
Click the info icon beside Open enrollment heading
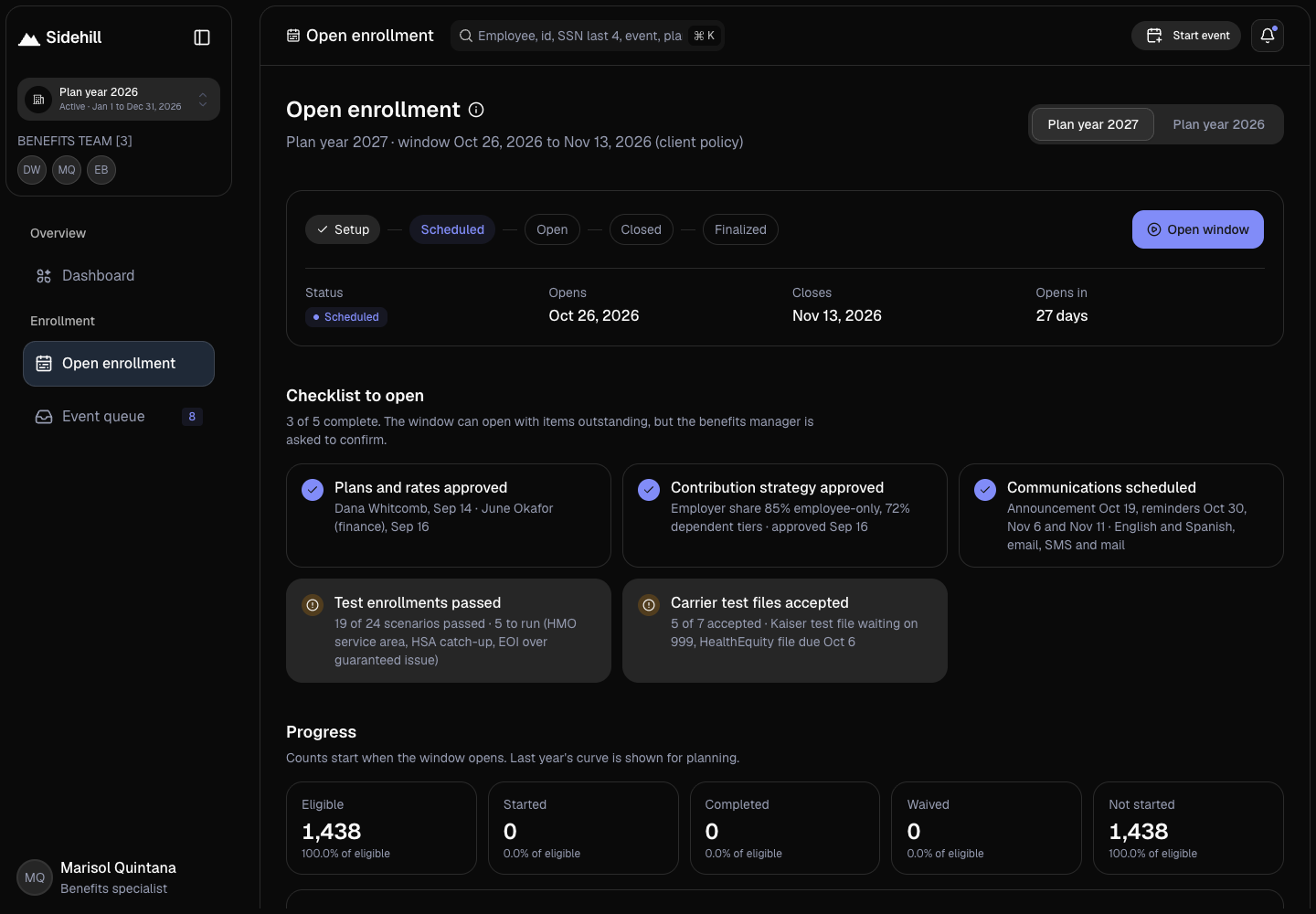coord(476,110)
